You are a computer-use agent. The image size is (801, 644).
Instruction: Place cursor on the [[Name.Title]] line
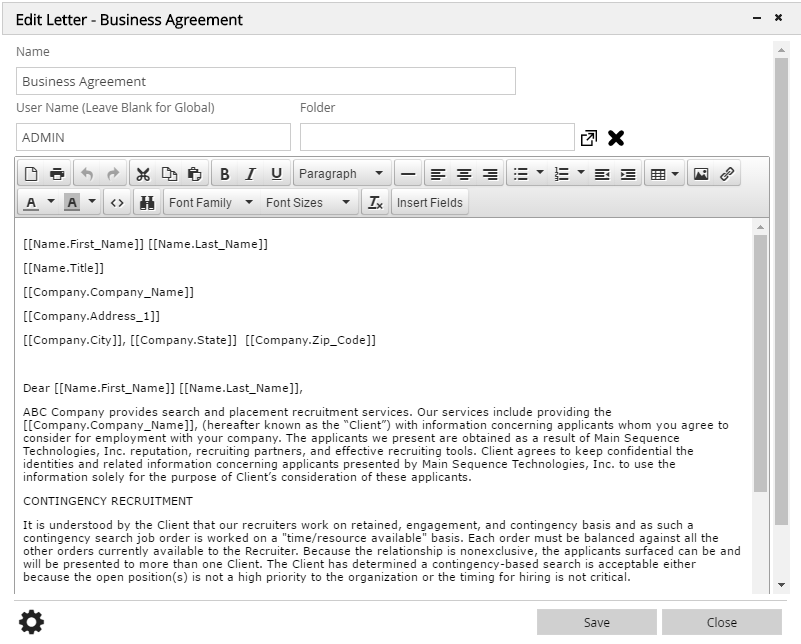[63, 268]
